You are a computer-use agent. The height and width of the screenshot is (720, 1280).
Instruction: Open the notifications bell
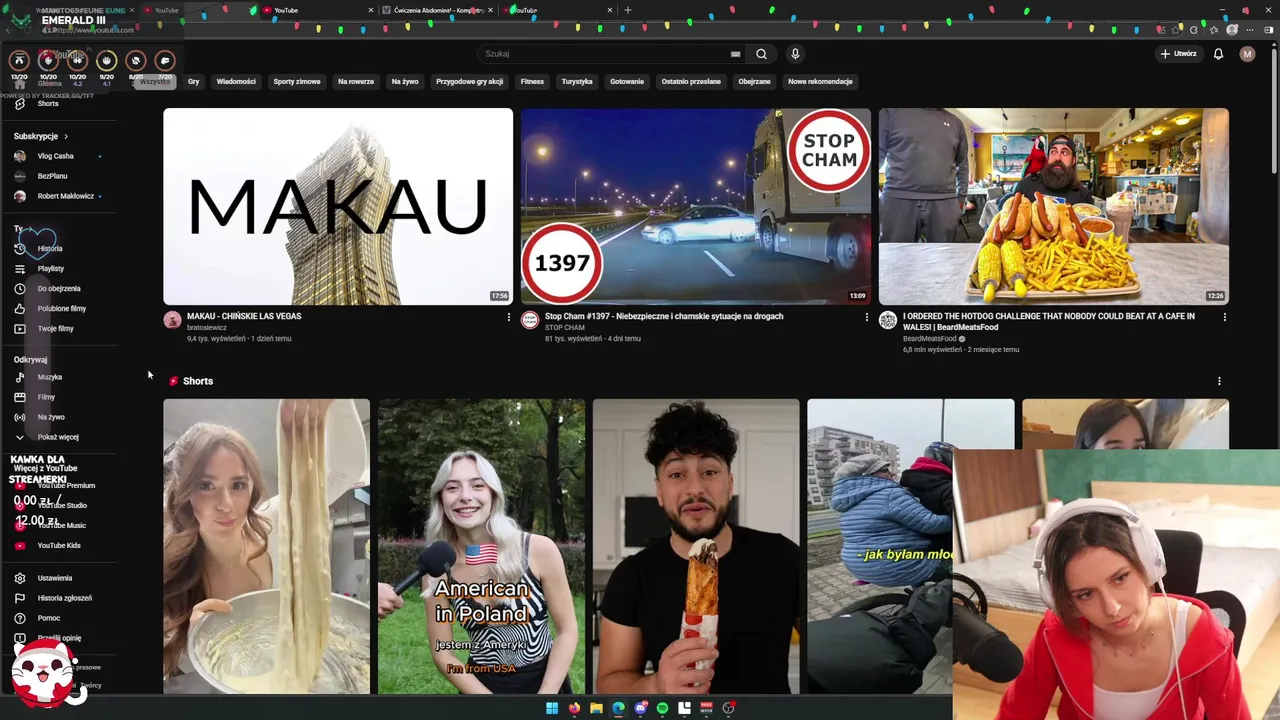click(1218, 54)
